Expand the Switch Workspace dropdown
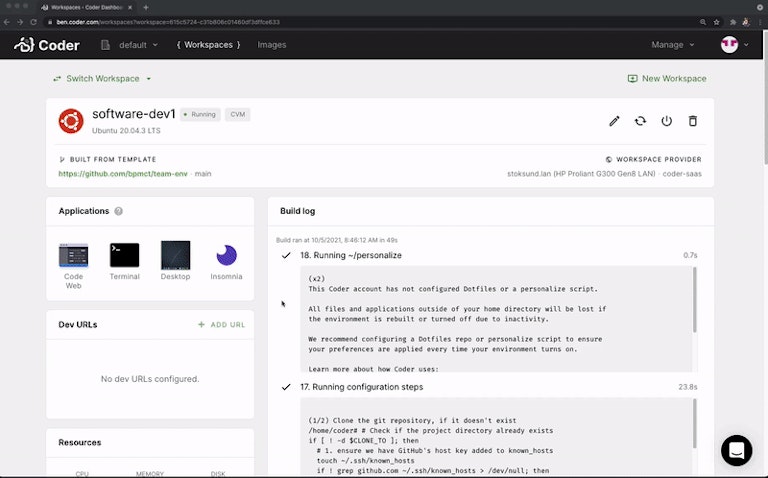 point(102,78)
